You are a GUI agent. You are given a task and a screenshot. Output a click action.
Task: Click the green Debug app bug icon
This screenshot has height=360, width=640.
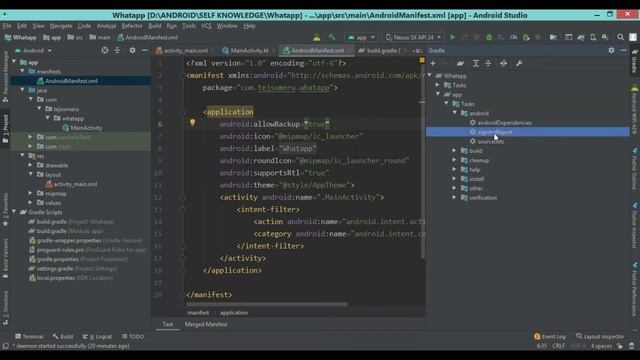tap(489, 37)
